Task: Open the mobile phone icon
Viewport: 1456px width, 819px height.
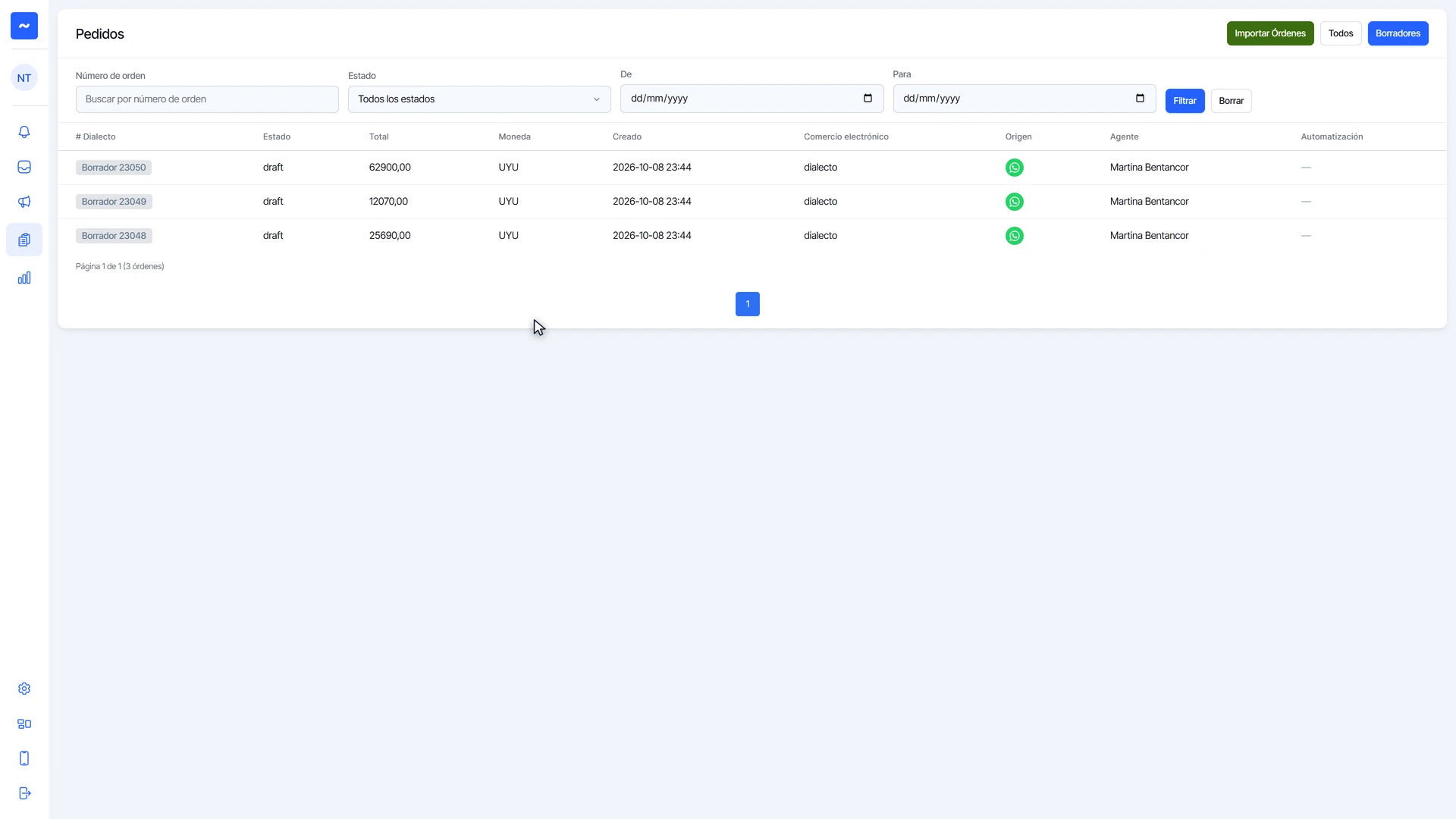Action: pos(24,758)
